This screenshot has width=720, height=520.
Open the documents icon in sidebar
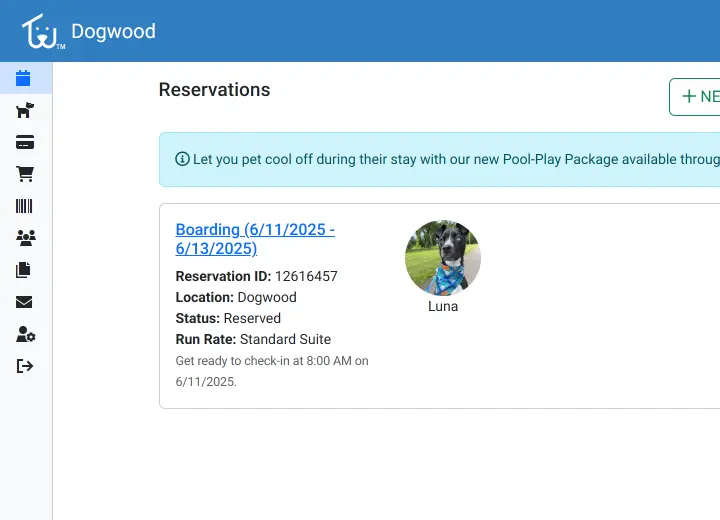click(25, 270)
